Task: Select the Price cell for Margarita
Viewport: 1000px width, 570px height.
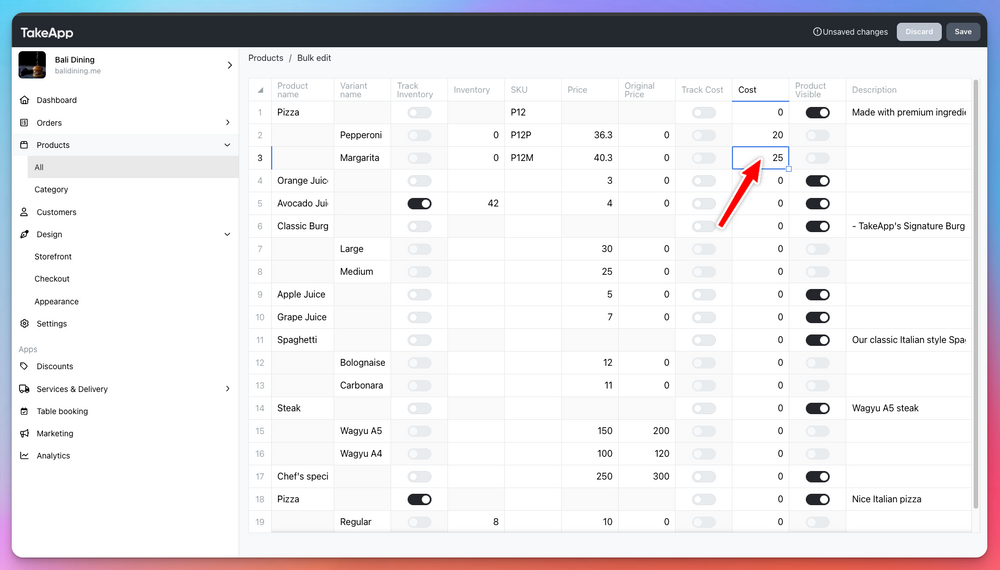Action: click(589, 158)
